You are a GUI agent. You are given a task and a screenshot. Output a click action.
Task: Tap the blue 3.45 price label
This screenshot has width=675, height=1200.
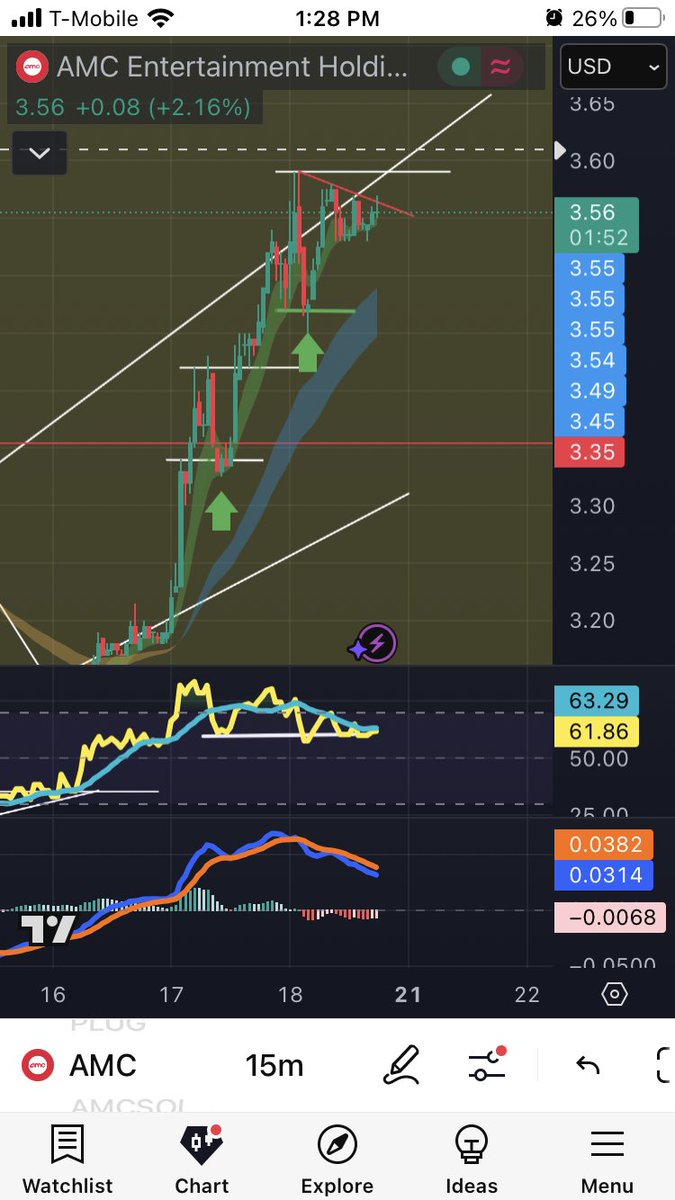pyautogui.click(x=588, y=421)
